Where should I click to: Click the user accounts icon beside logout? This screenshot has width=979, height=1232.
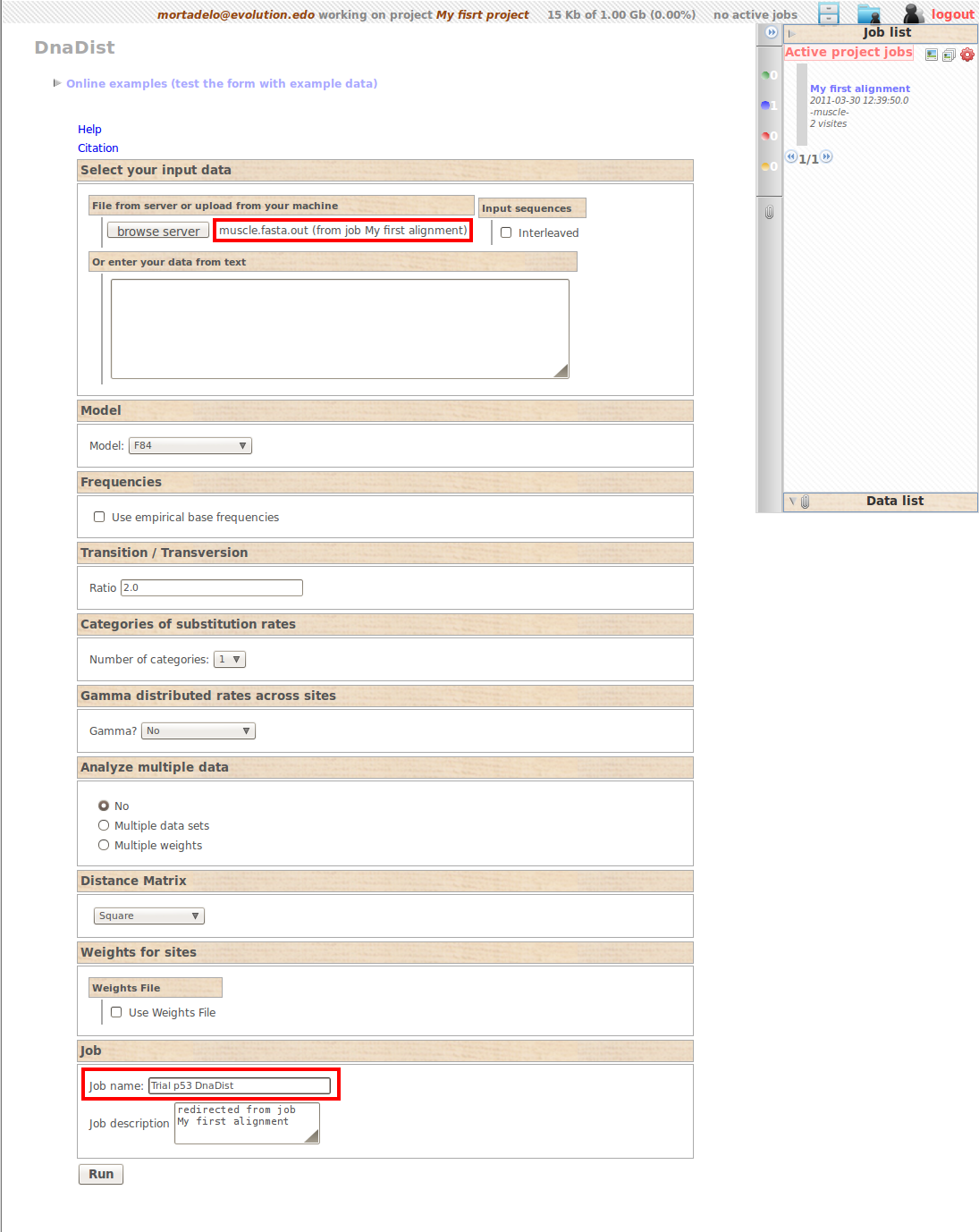point(913,13)
